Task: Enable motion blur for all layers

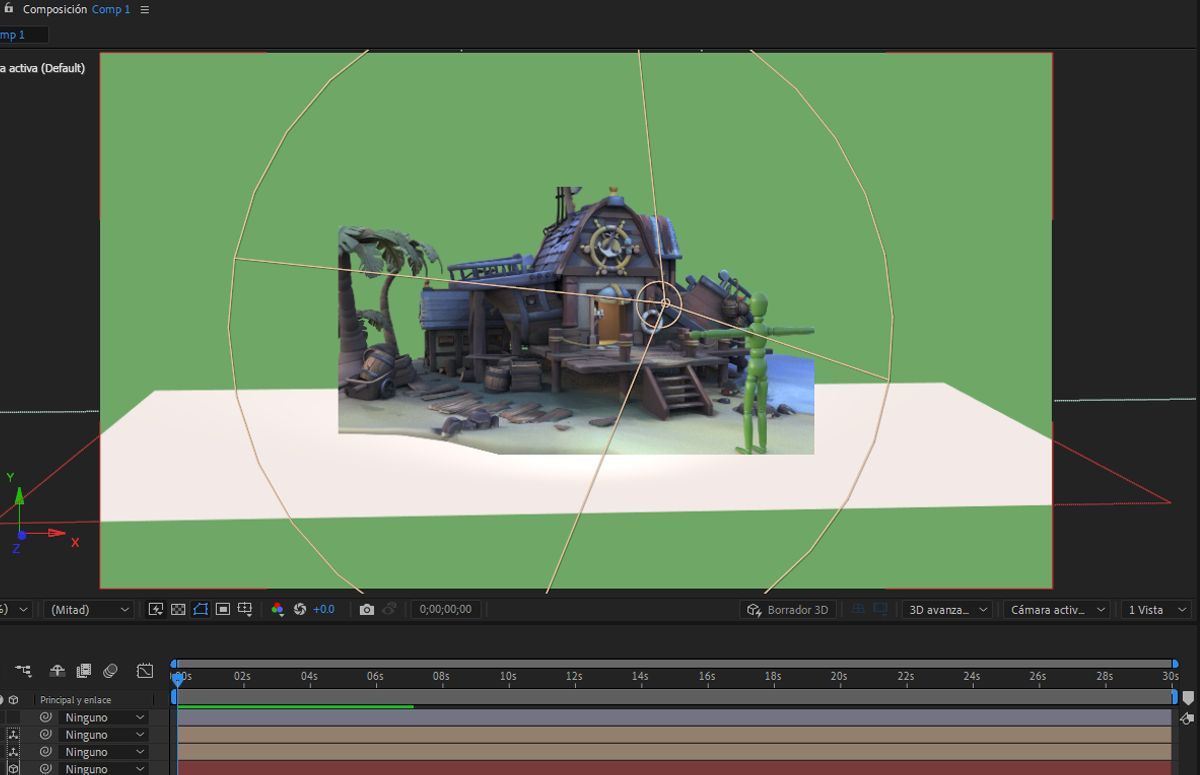Action: (110, 671)
